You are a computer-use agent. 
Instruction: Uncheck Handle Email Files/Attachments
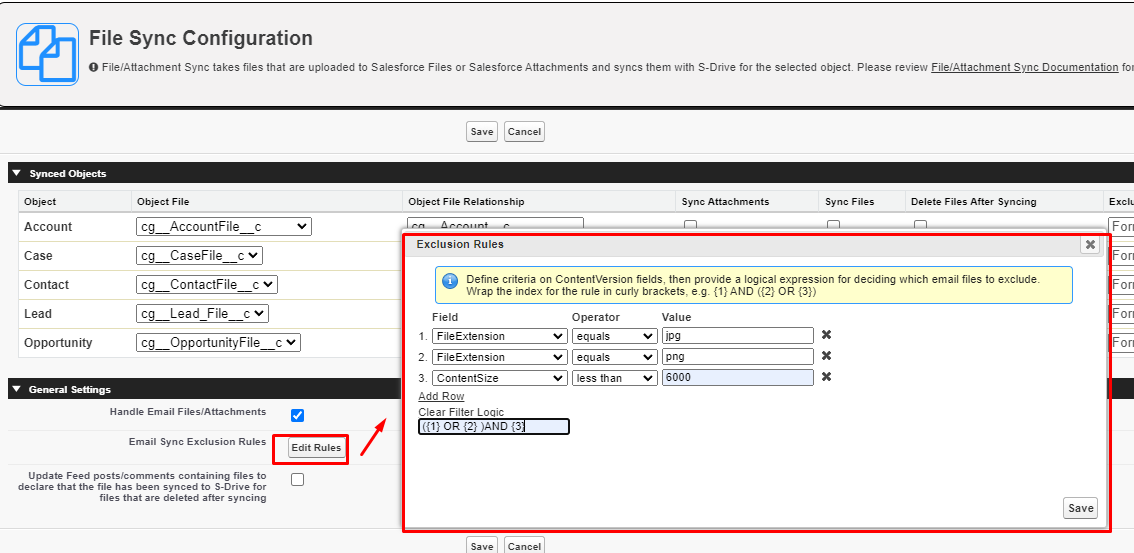click(x=297, y=415)
